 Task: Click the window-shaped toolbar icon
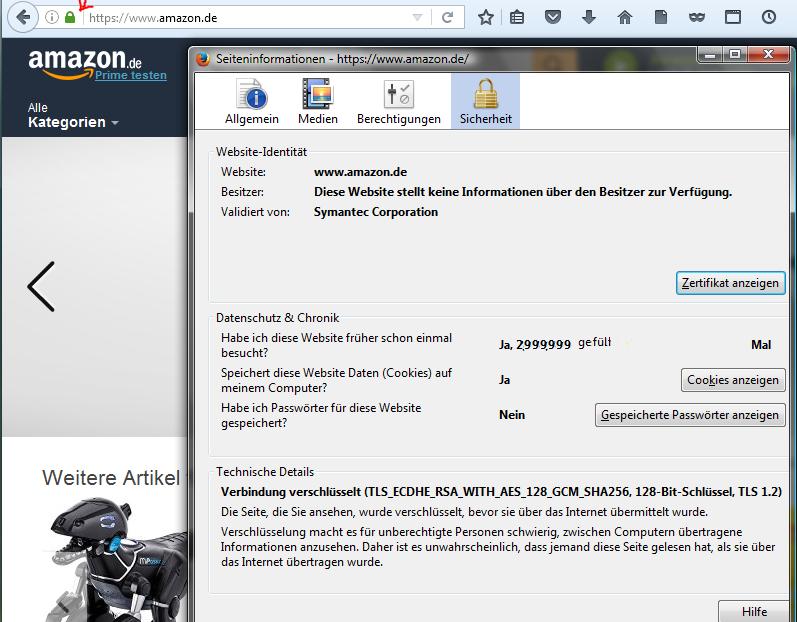click(x=732, y=18)
